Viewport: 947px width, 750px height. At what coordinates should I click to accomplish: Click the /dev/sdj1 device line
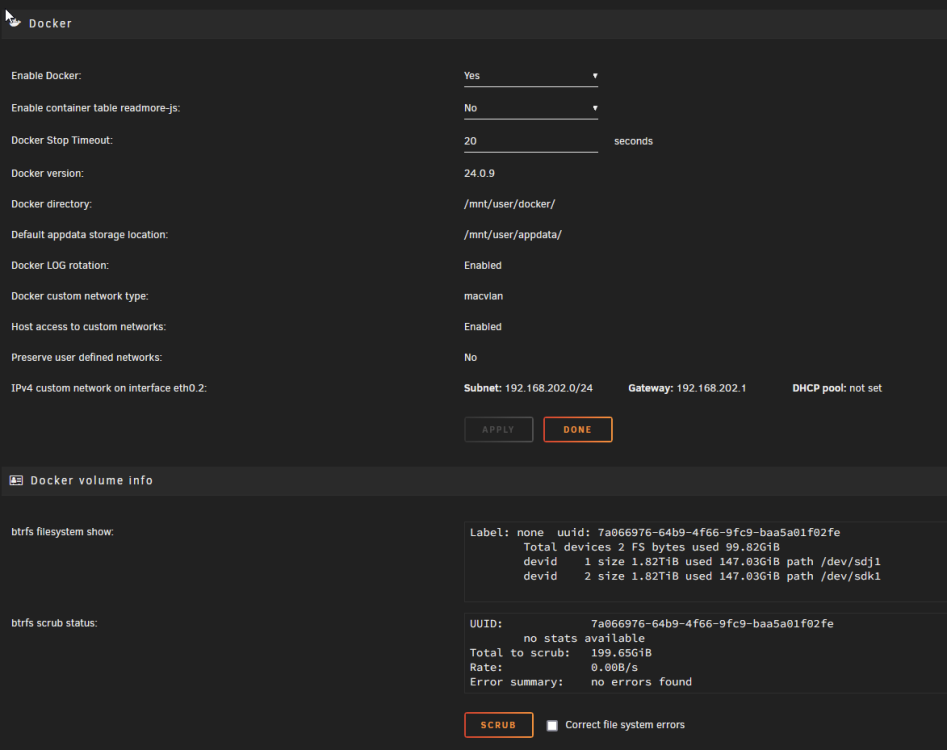(x=702, y=562)
